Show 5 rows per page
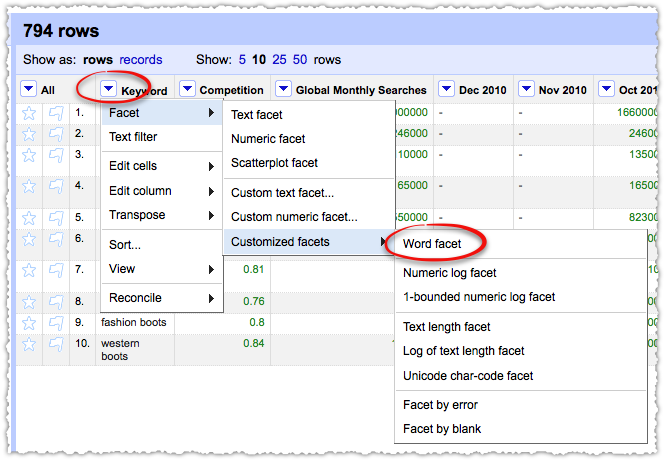 [x=242, y=60]
